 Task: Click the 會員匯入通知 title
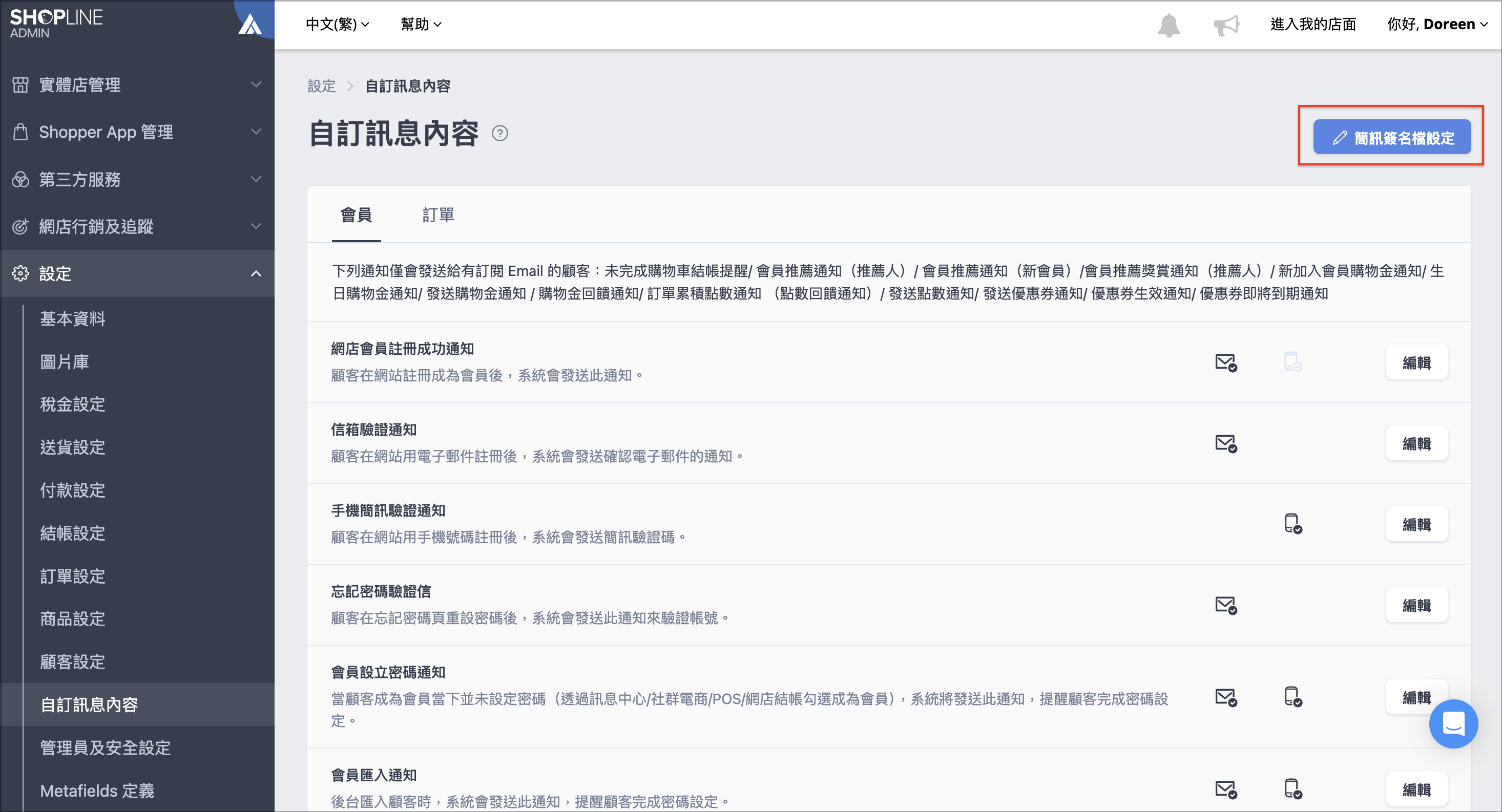click(374, 775)
